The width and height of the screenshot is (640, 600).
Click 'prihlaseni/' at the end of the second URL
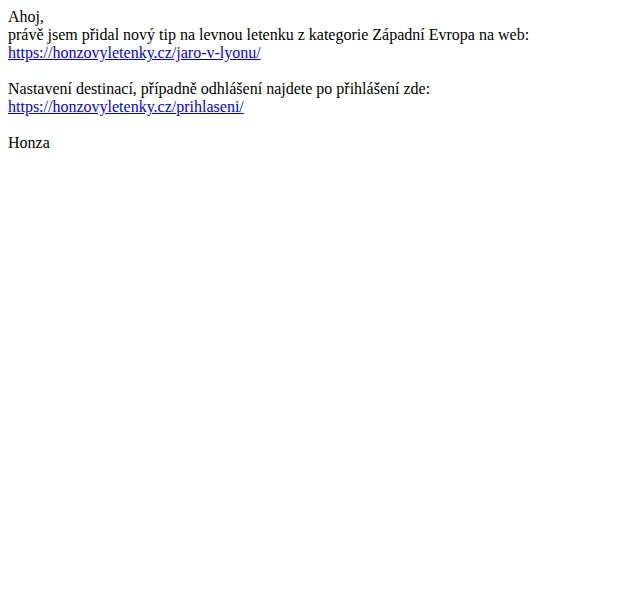pyautogui.click(x=210, y=107)
